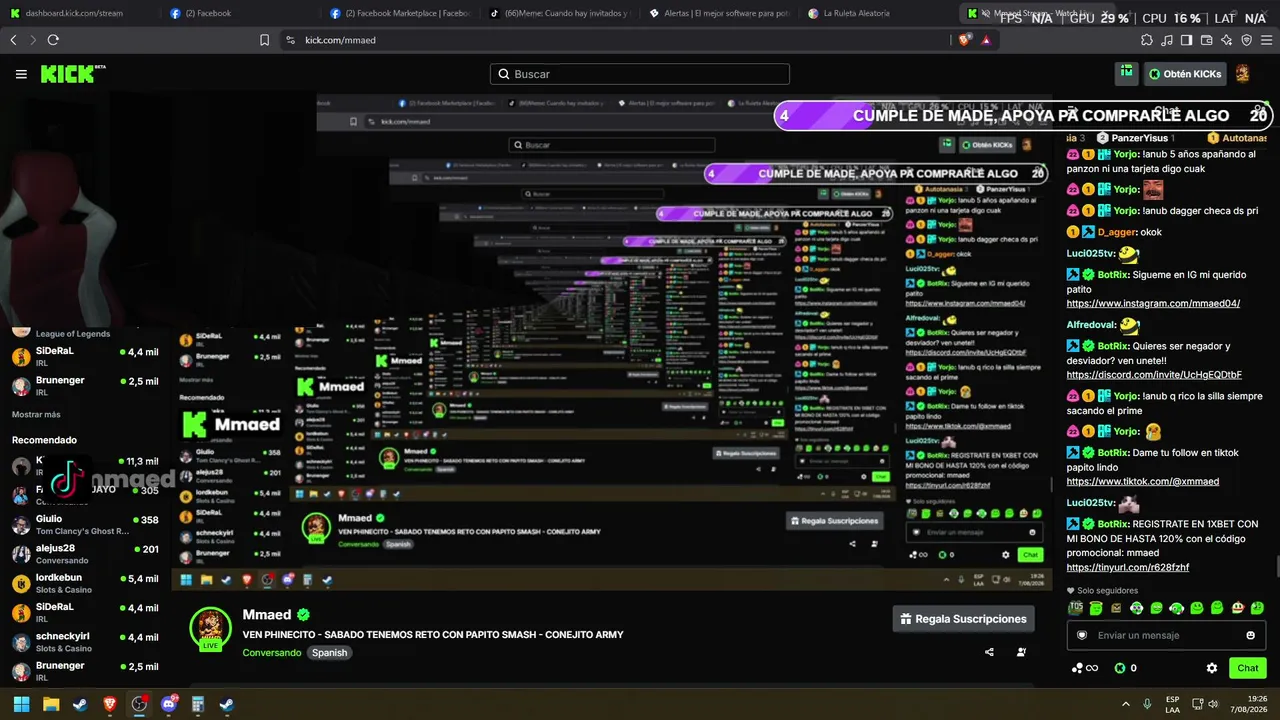Switch to the Alertas software tab

tap(720, 13)
